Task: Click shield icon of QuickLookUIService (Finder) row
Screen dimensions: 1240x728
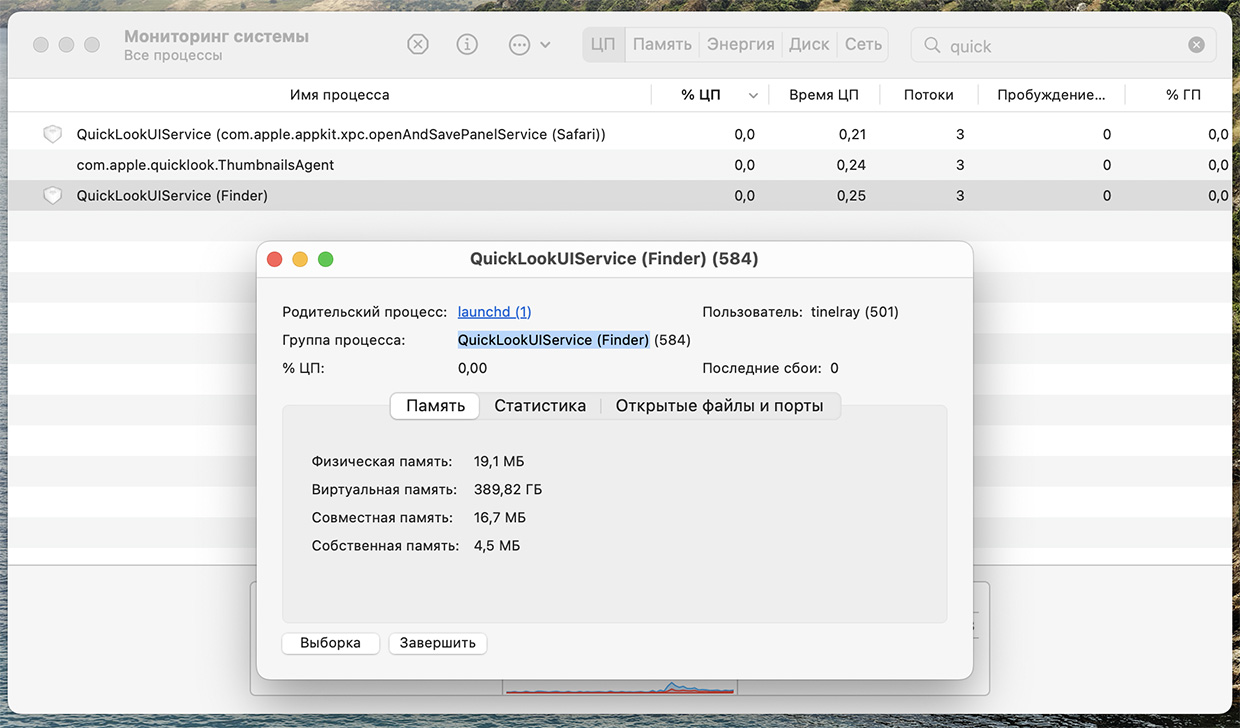Action: (52, 196)
